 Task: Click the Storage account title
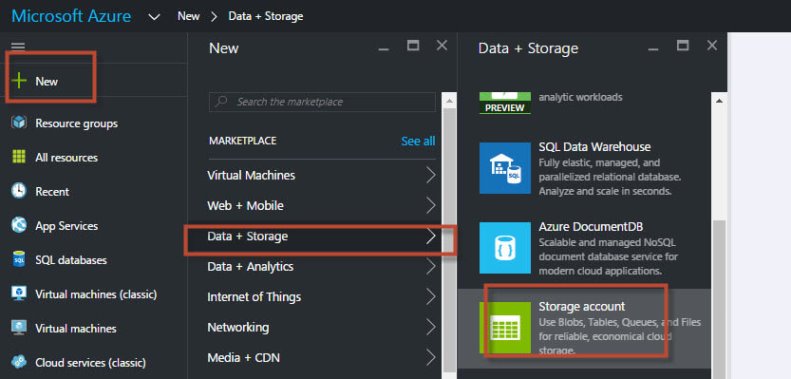[582, 306]
